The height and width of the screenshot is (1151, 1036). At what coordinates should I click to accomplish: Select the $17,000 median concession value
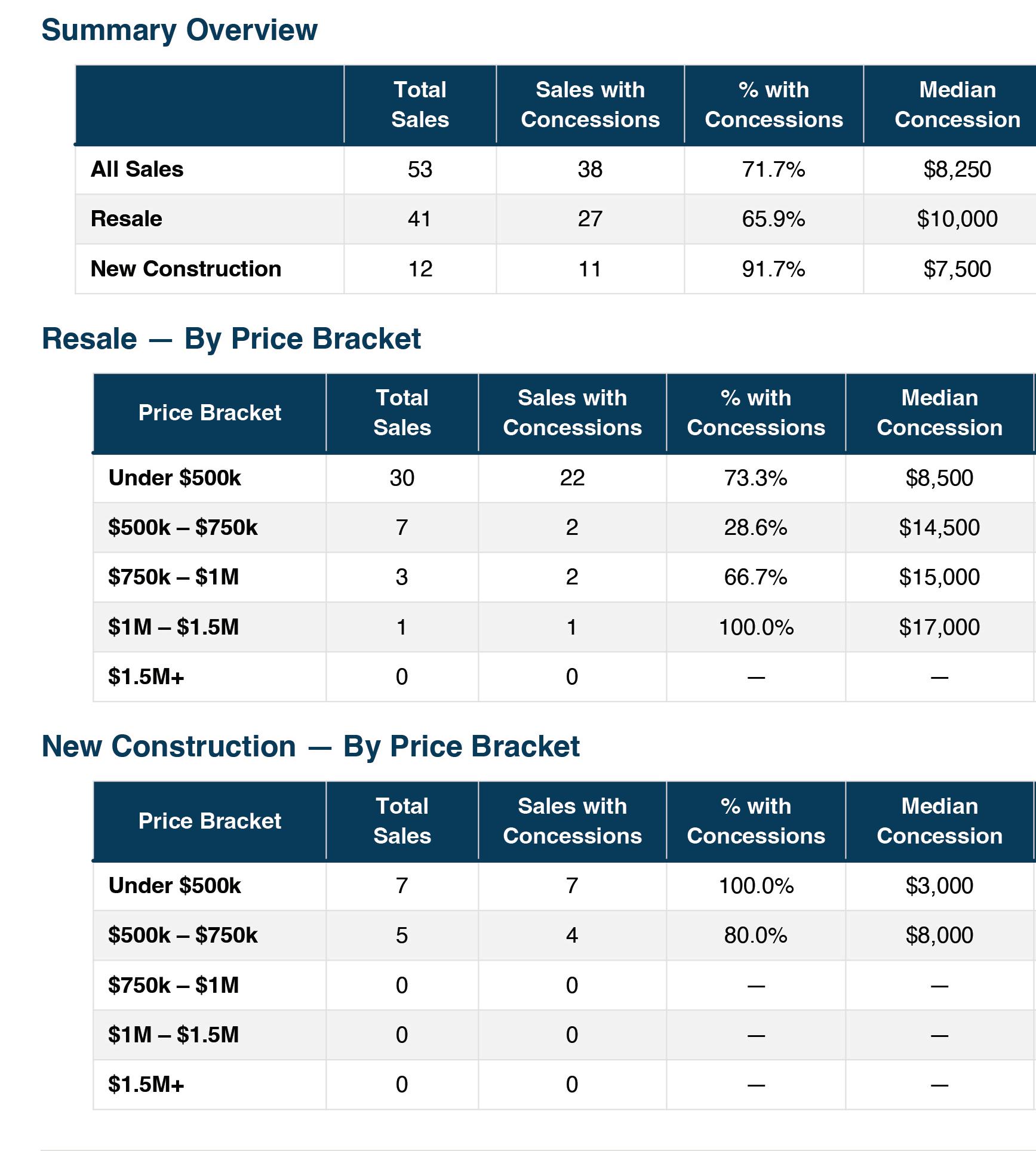pyautogui.click(x=939, y=627)
